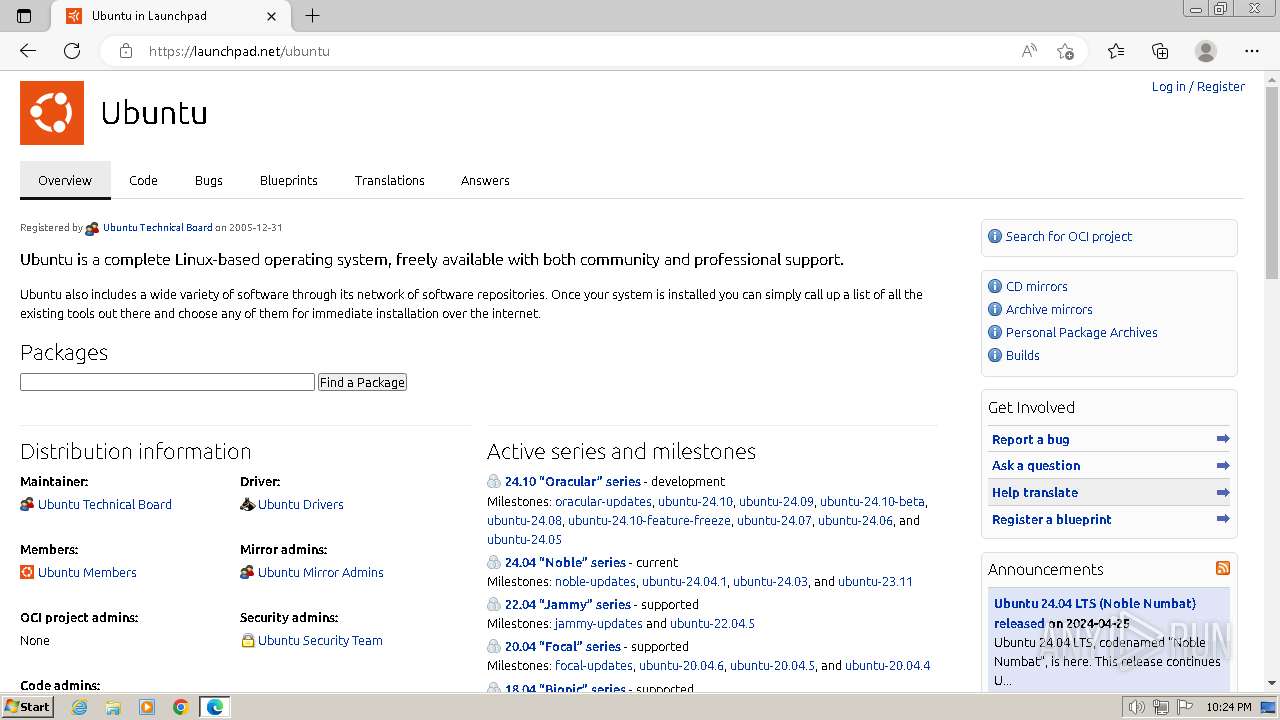View site information lock icon

pos(126,51)
